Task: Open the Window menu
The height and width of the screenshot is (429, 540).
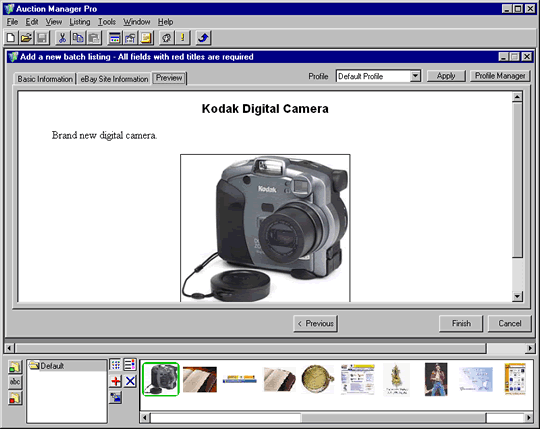Action: (x=137, y=22)
